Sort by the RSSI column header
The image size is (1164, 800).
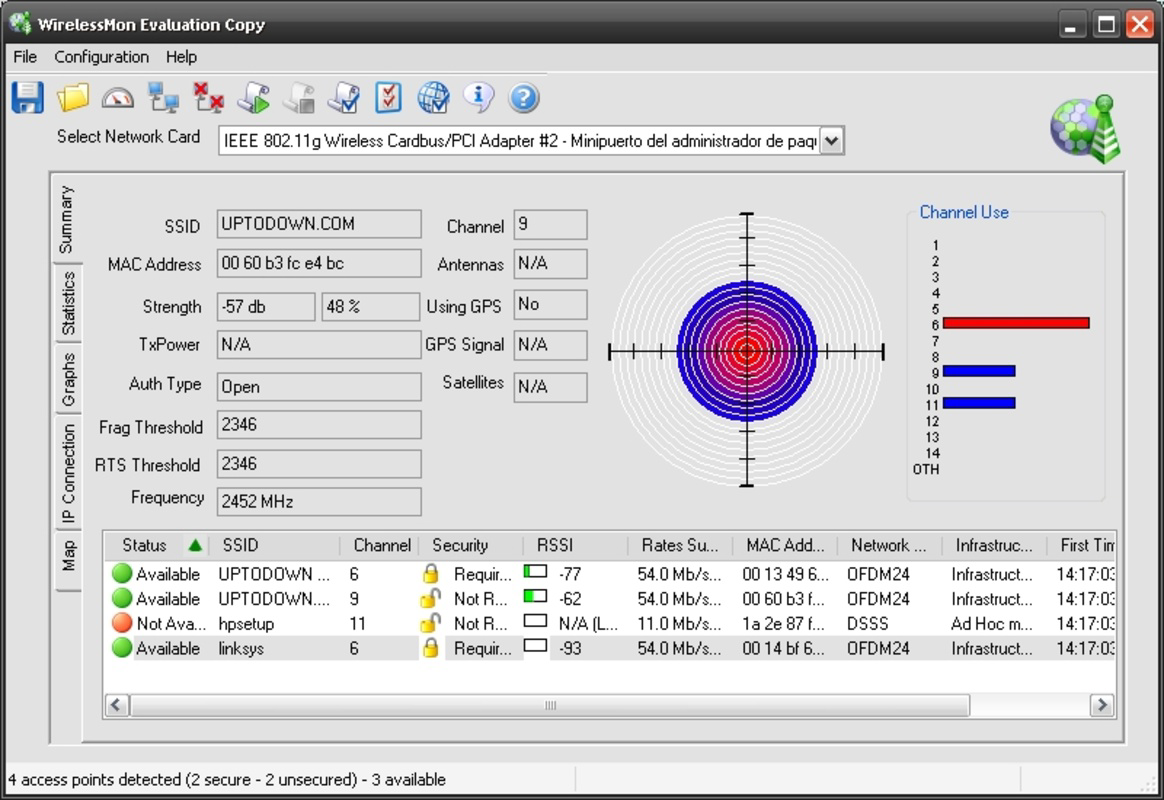click(575, 545)
